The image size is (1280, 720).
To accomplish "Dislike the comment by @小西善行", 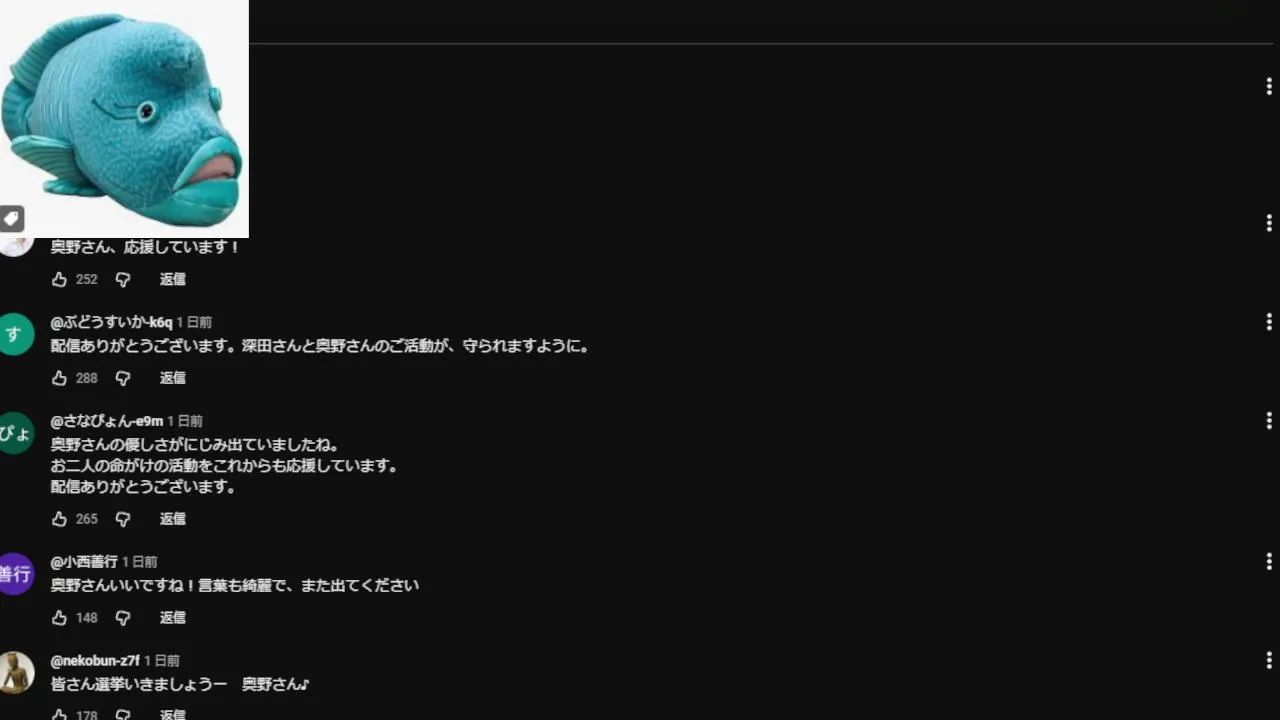I will tap(123, 618).
